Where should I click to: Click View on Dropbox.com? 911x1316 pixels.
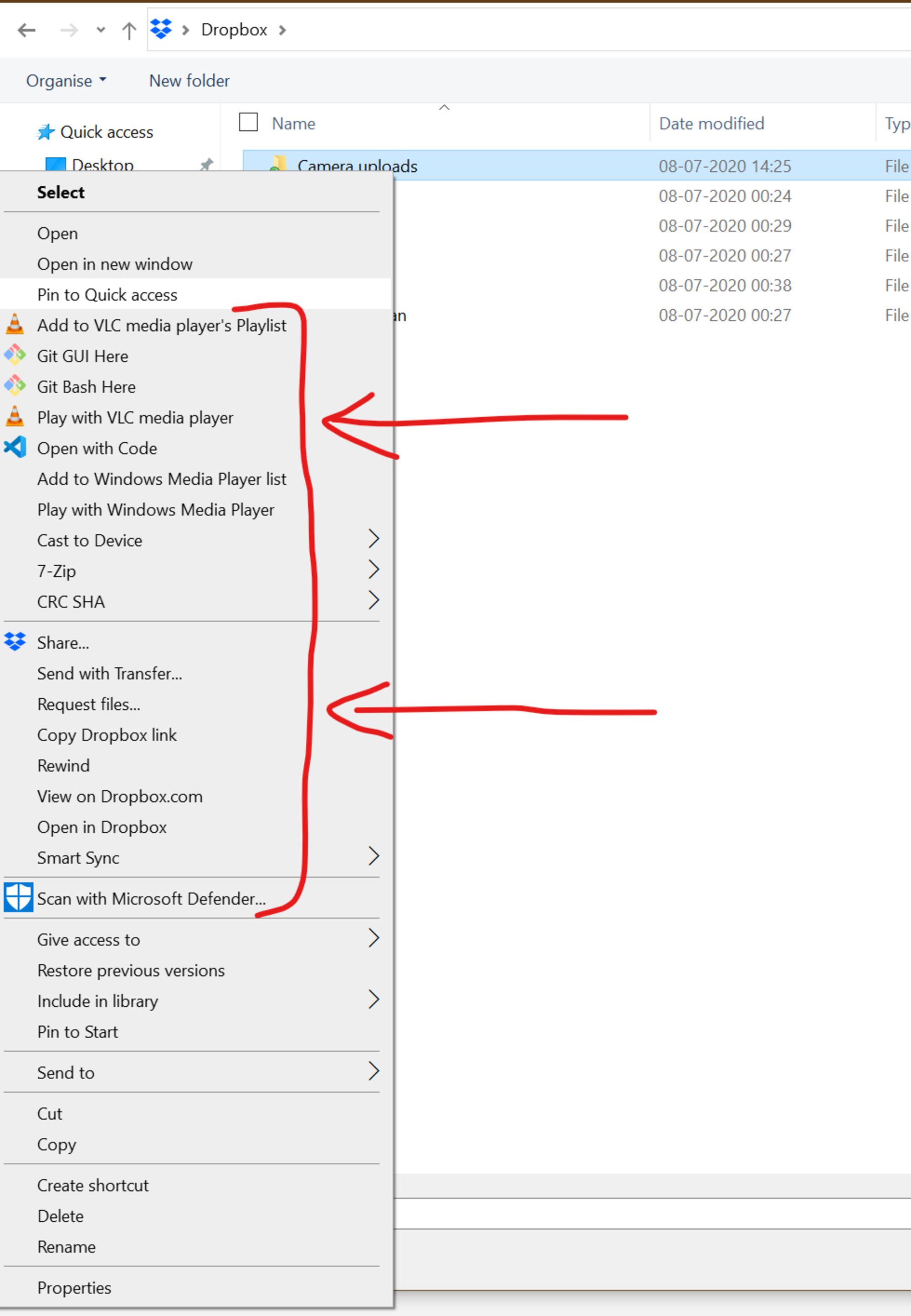(195, 797)
